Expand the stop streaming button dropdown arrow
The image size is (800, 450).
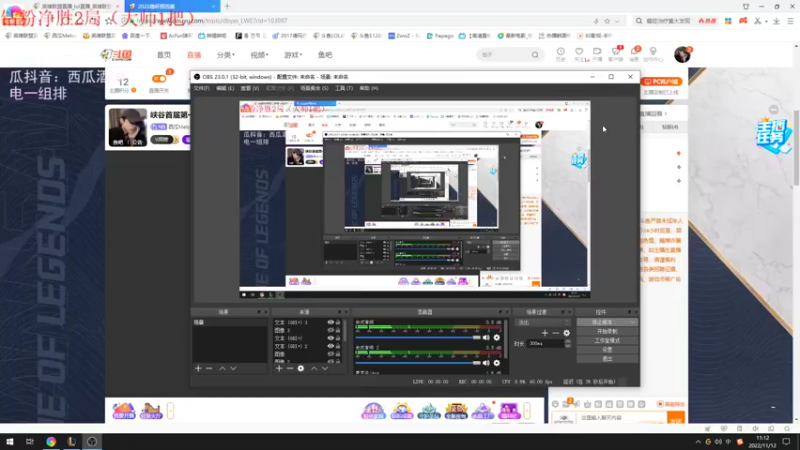pos(633,322)
